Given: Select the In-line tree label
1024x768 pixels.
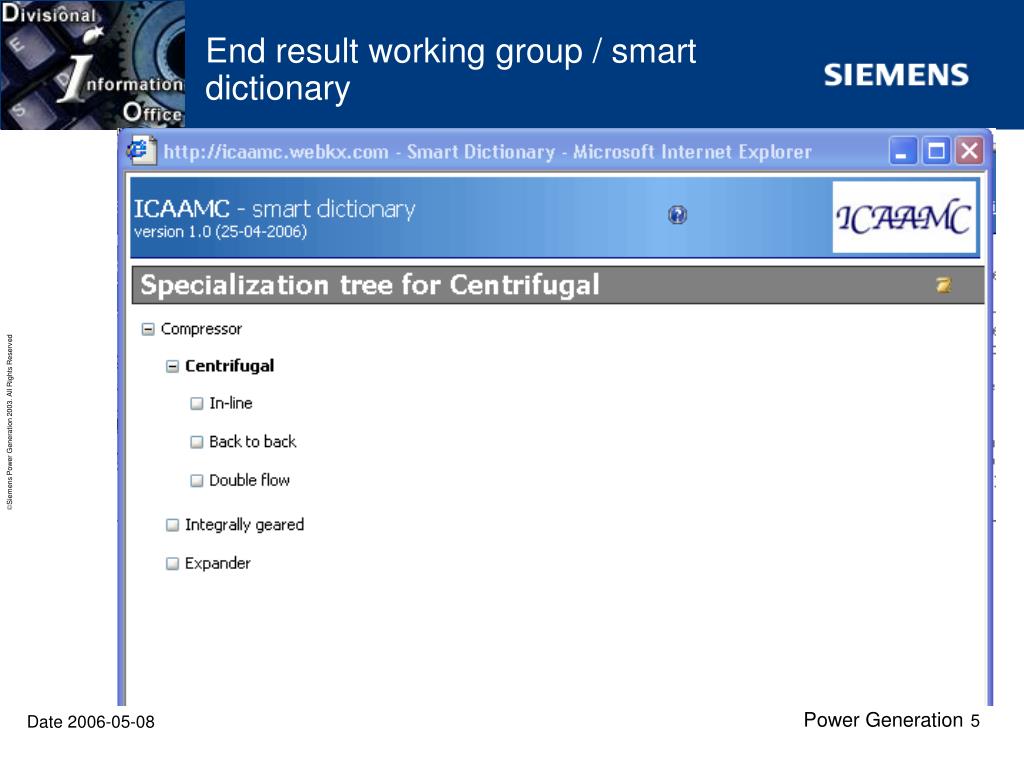Looking at the screenshot, I should point(231,403).
